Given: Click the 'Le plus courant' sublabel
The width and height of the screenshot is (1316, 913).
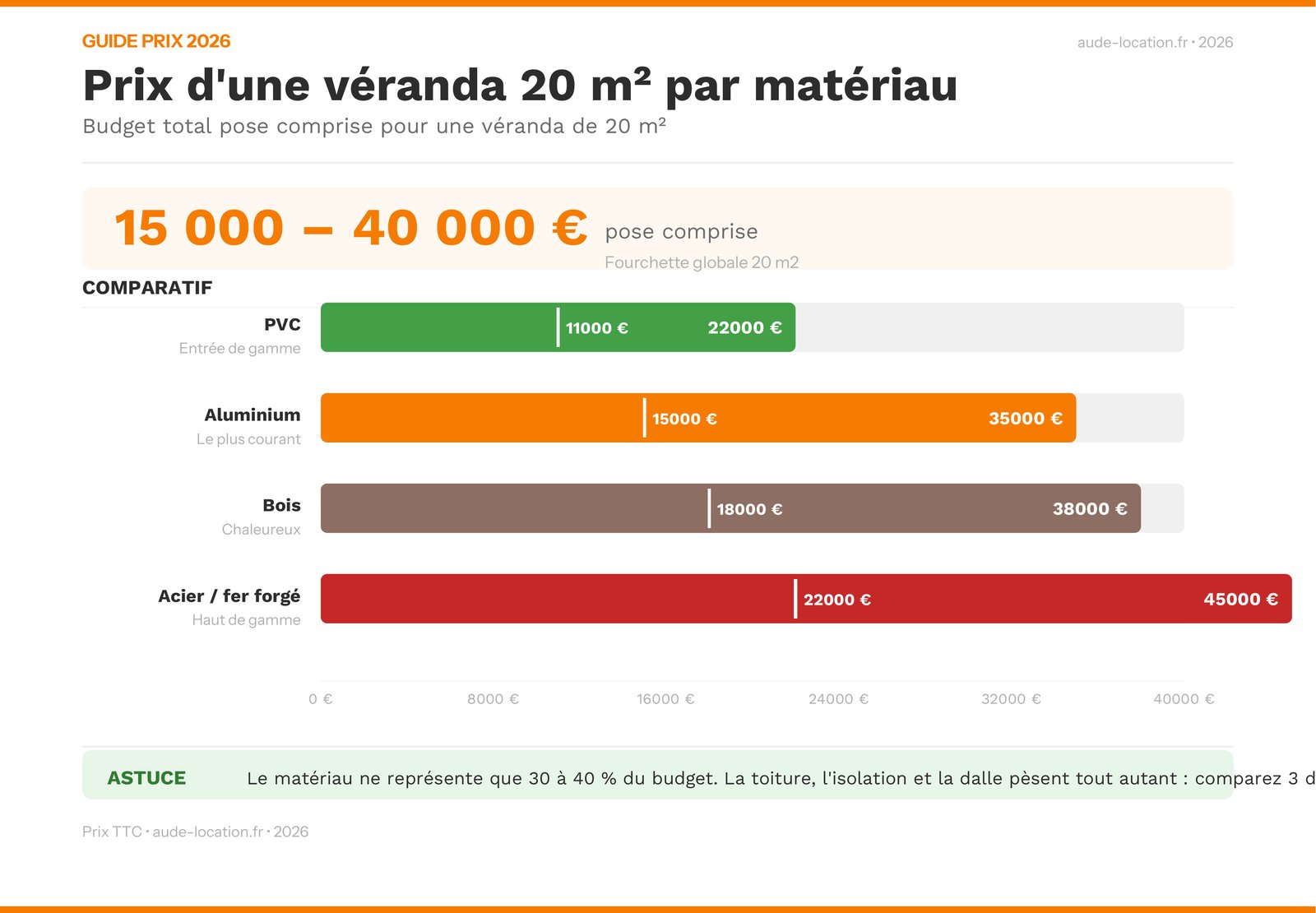Looking at the screenshot, I should tap(248, 439).
